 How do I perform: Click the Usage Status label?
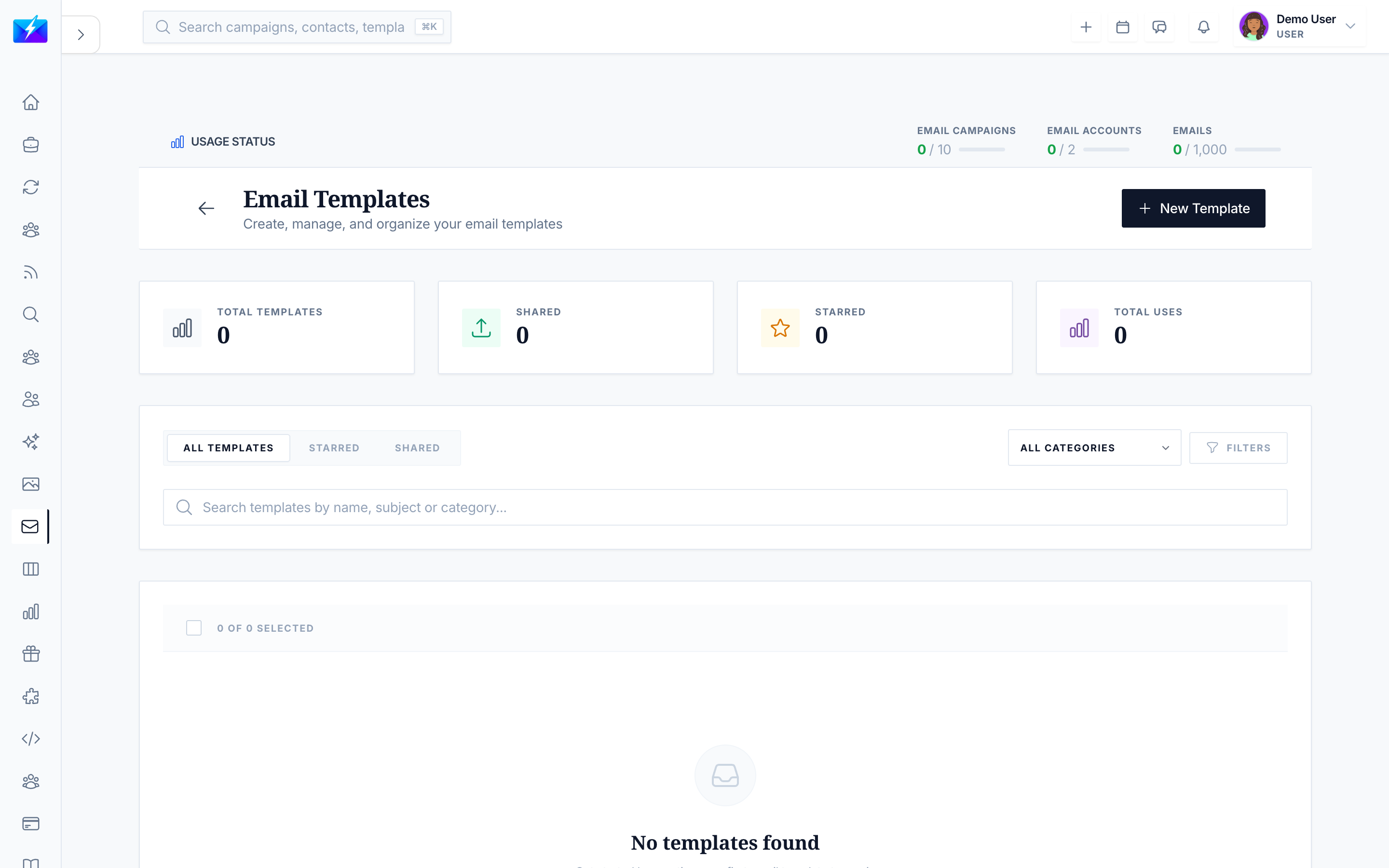[x=232, y=142]
